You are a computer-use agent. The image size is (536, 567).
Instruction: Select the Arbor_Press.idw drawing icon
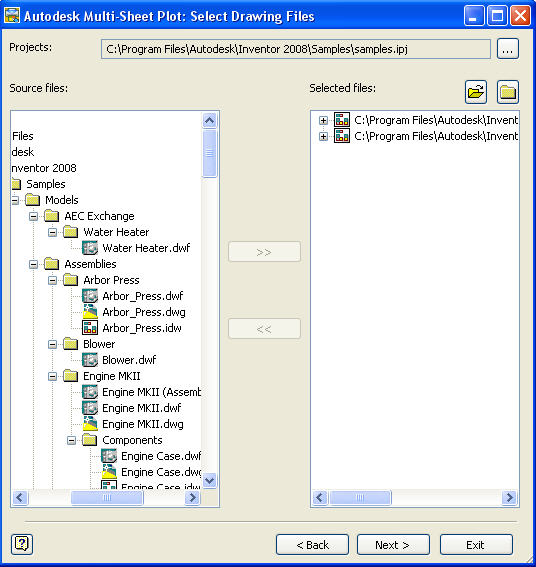click(90, 328)
